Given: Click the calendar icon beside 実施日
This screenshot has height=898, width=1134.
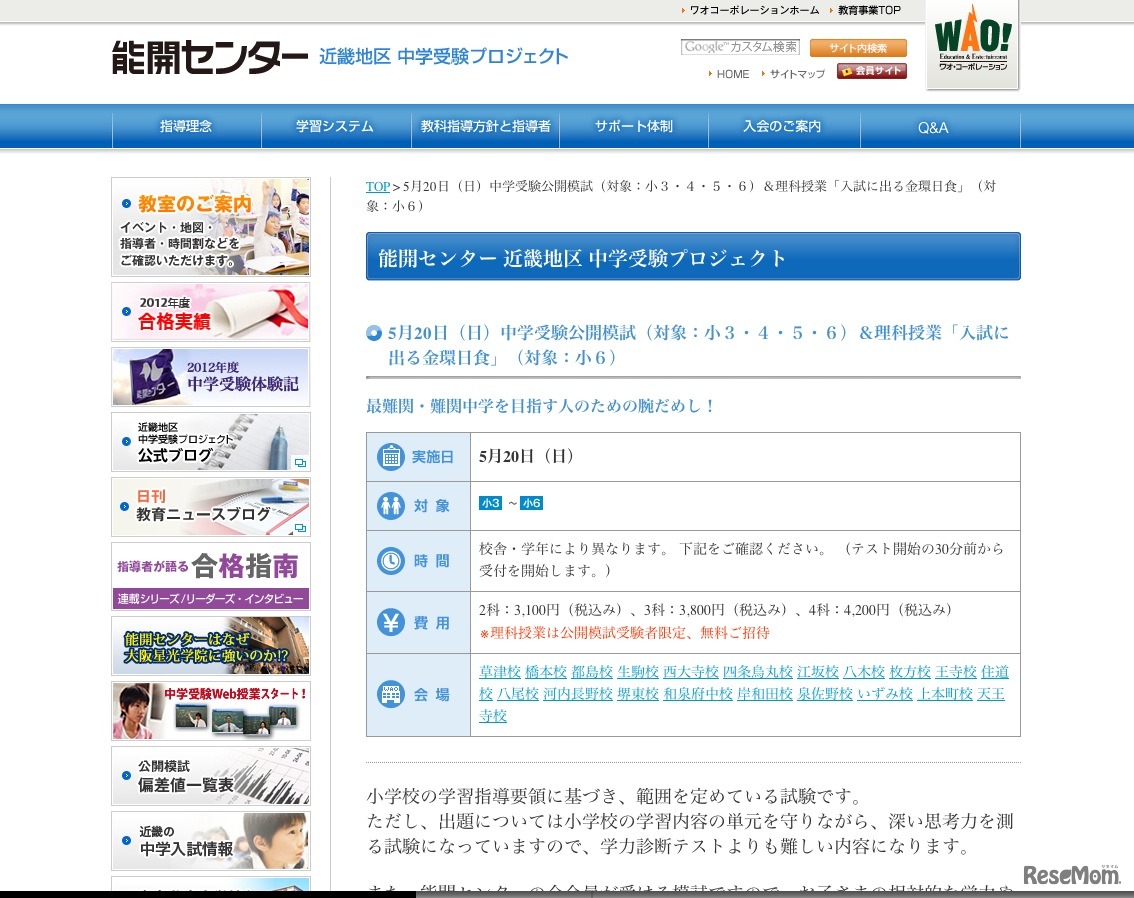Looking at the screenshot, I should click(390, 457).
